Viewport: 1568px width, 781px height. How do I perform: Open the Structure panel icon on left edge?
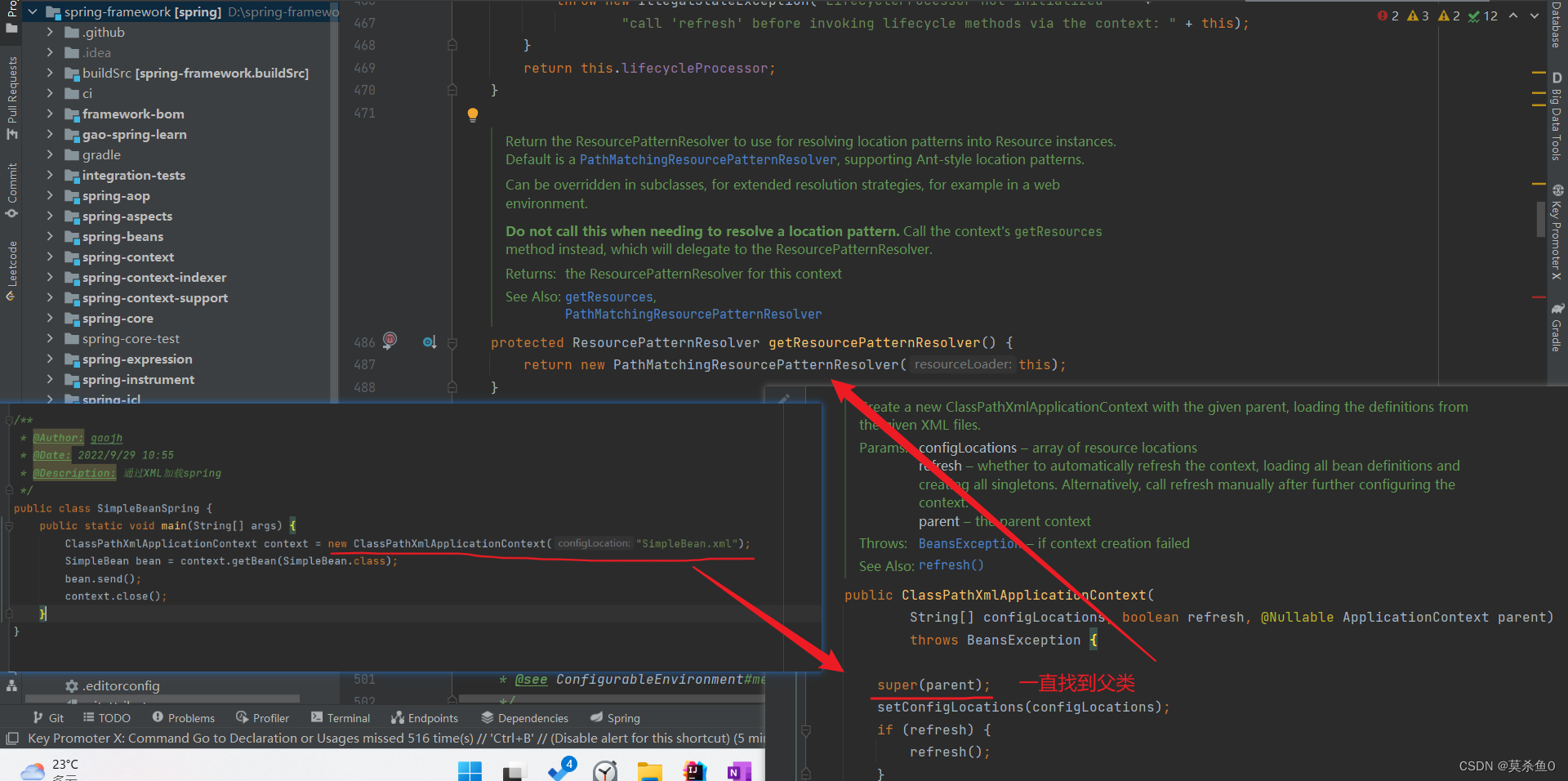click(x=11, y=685)
